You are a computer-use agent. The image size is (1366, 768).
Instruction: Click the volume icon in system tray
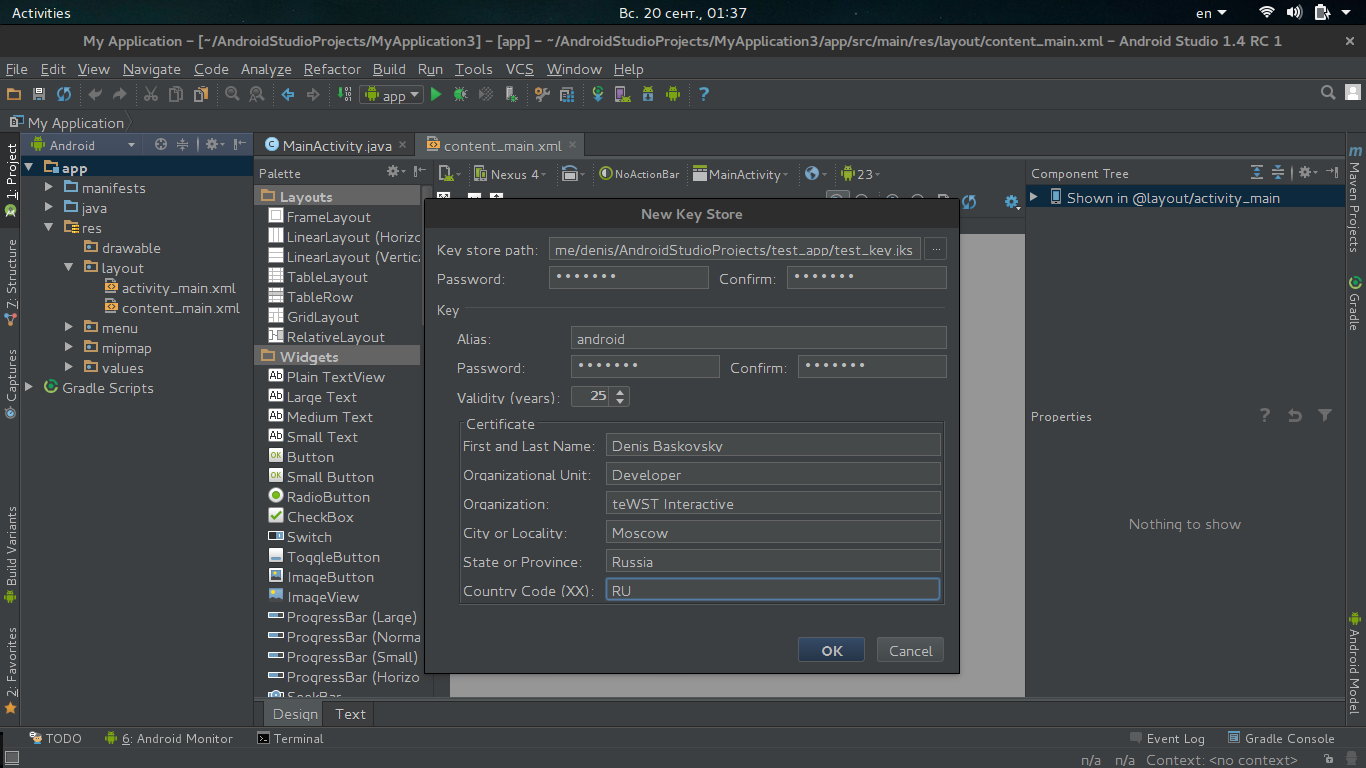[1295, 13]
